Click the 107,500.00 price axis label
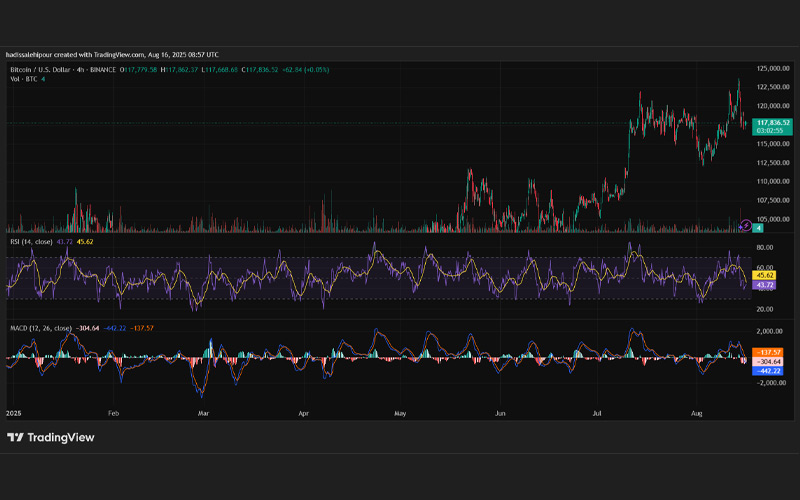800x500 pixels. [x=772, y=200]
